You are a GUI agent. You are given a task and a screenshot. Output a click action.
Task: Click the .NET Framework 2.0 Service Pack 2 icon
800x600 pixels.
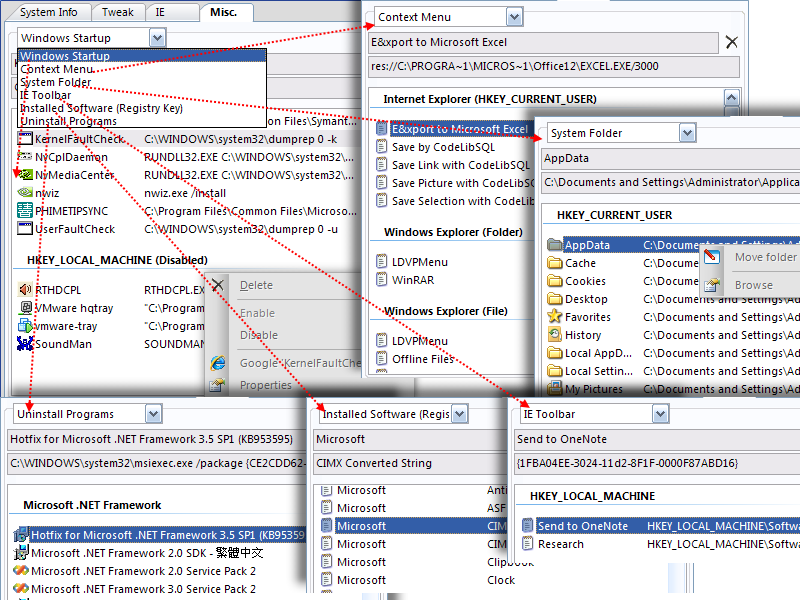tap(21, 570)
